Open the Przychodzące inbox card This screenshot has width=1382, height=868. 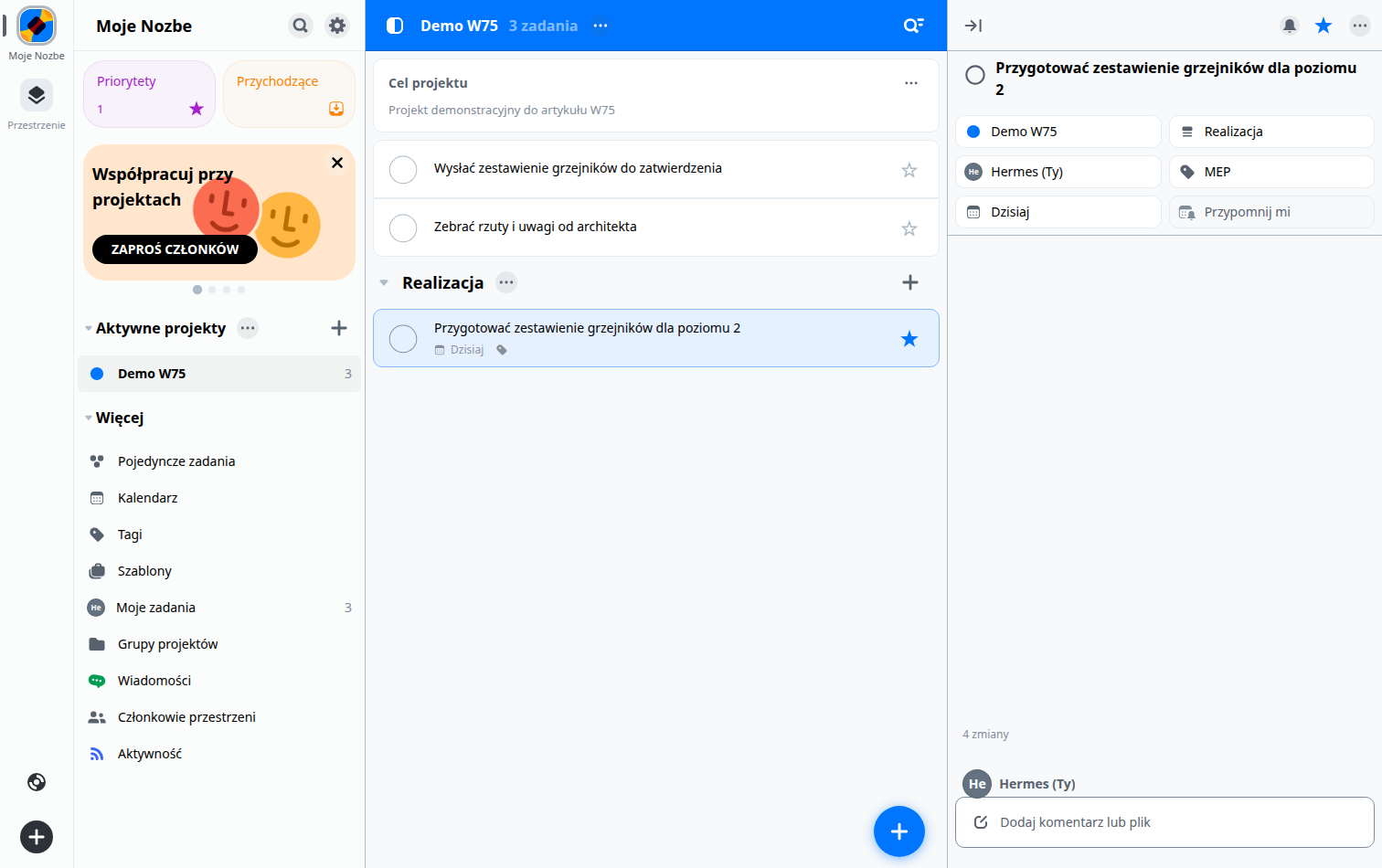pos(289,94)
